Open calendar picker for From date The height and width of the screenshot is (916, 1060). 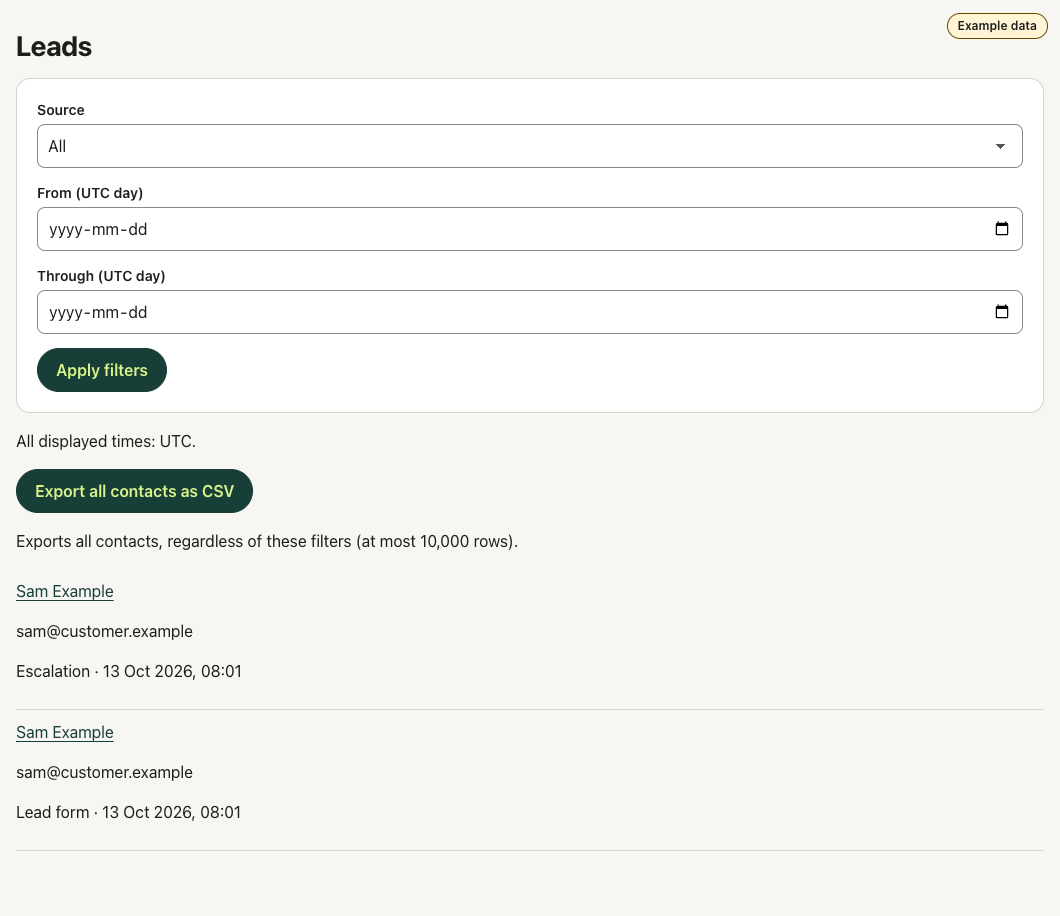click(1001, 229)
